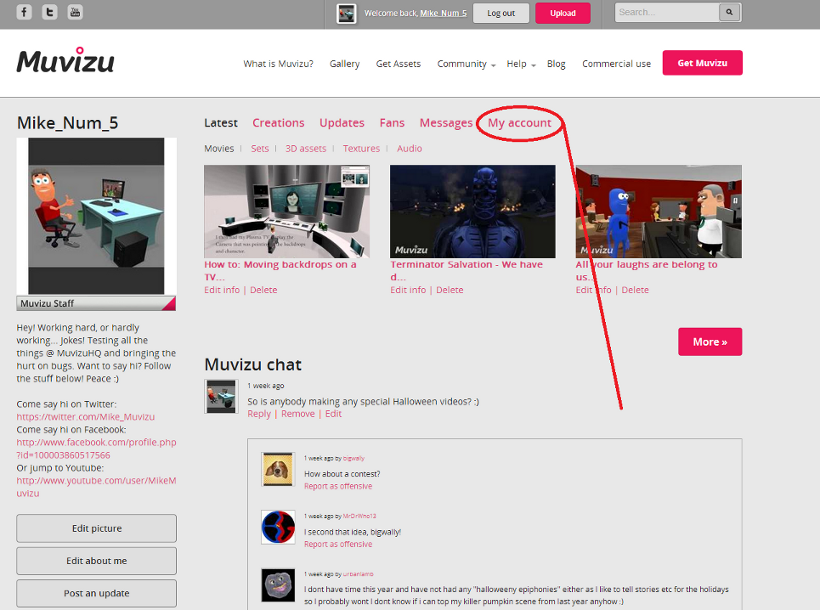The image size is (820, 610).
Task: Open the Get Assets menu item
Action: [x=398, y=63]
